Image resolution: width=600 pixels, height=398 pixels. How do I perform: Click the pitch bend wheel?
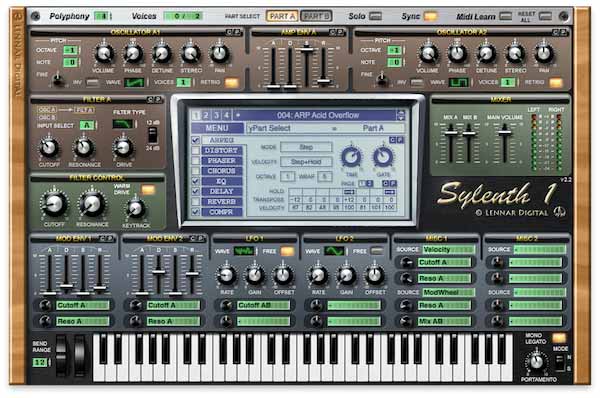61,356
